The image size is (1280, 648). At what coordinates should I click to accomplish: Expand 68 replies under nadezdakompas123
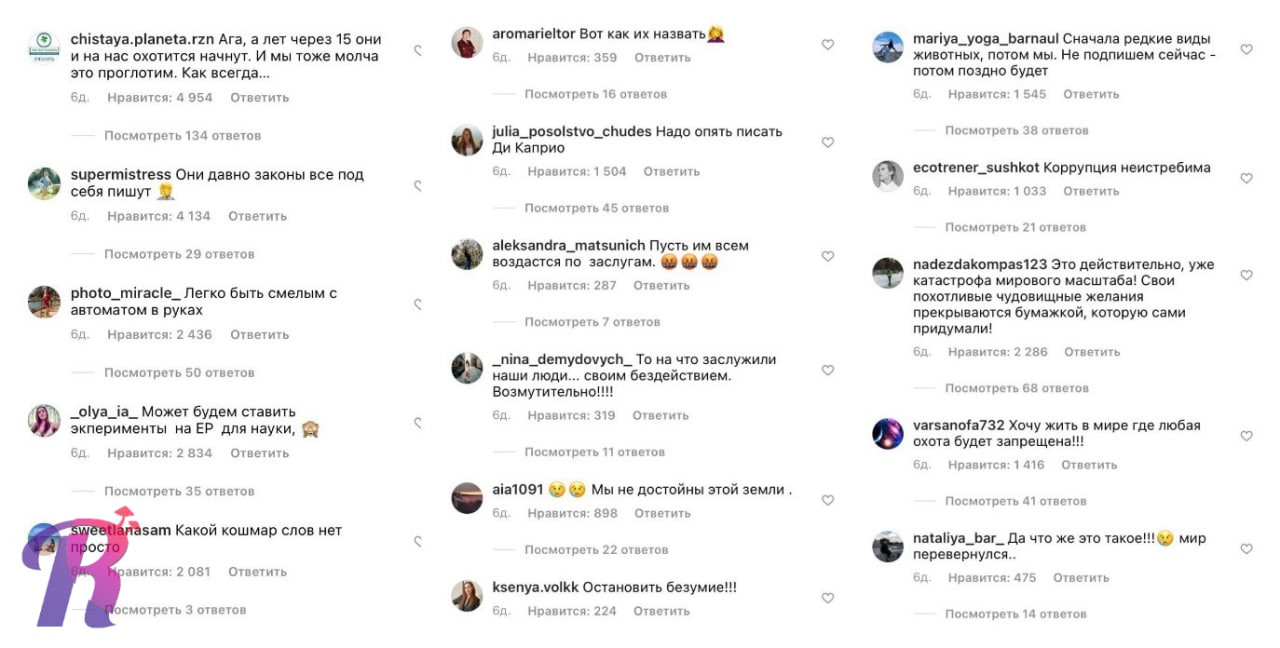tap(1016, 388)
